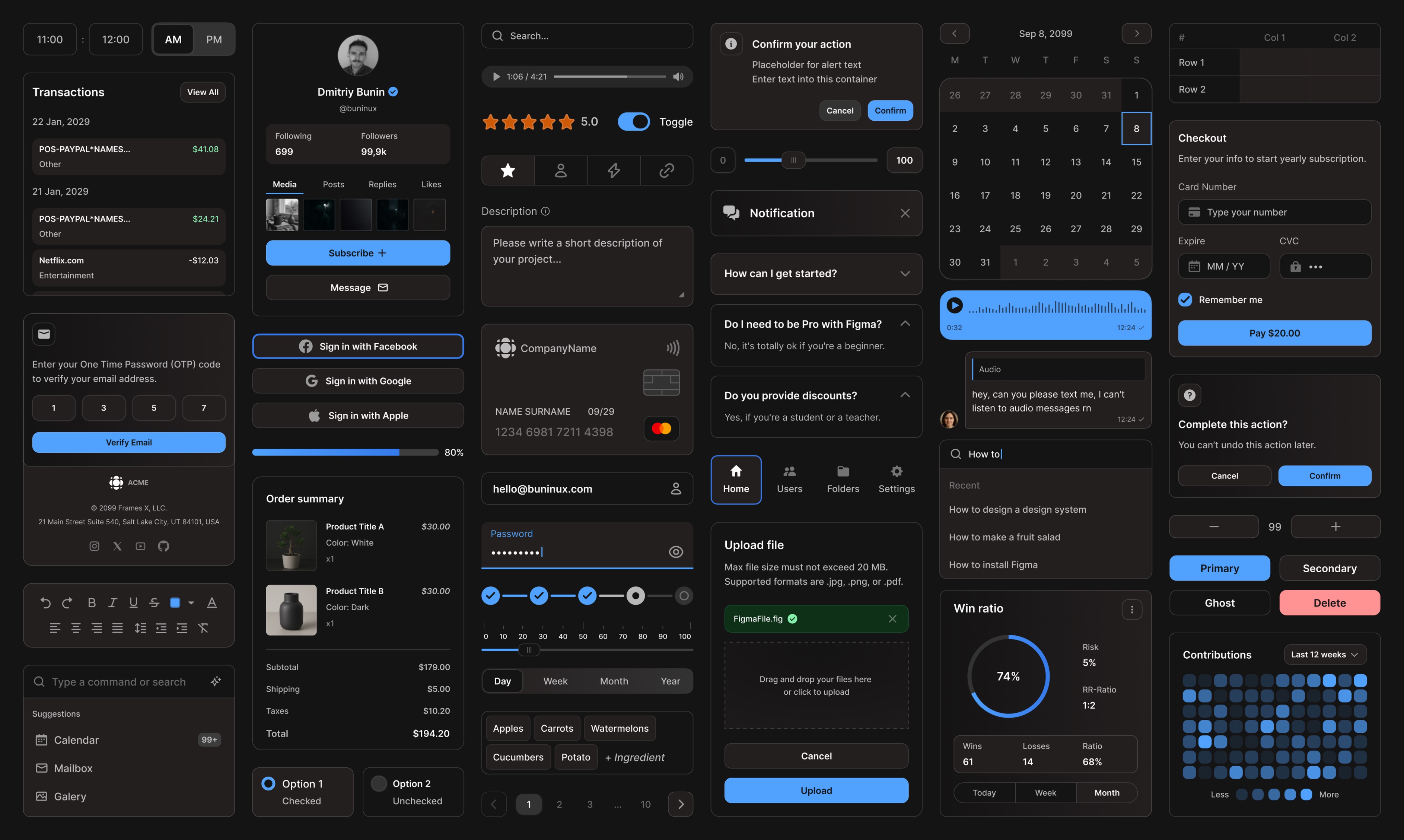Image resolution: width=1404 pixels, height=840 pixels.
Task: Open the Last 12 weeks dropdown
Action: coord(1325,654)
